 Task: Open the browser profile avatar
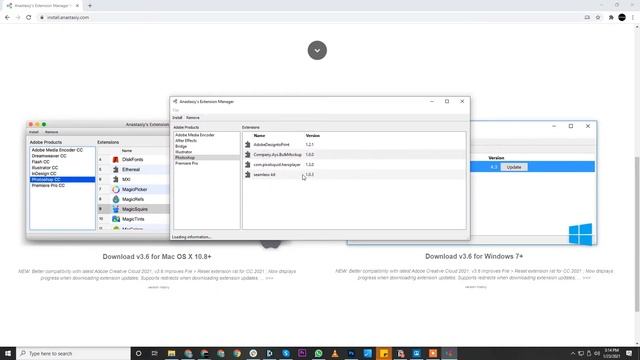[622, 18]
